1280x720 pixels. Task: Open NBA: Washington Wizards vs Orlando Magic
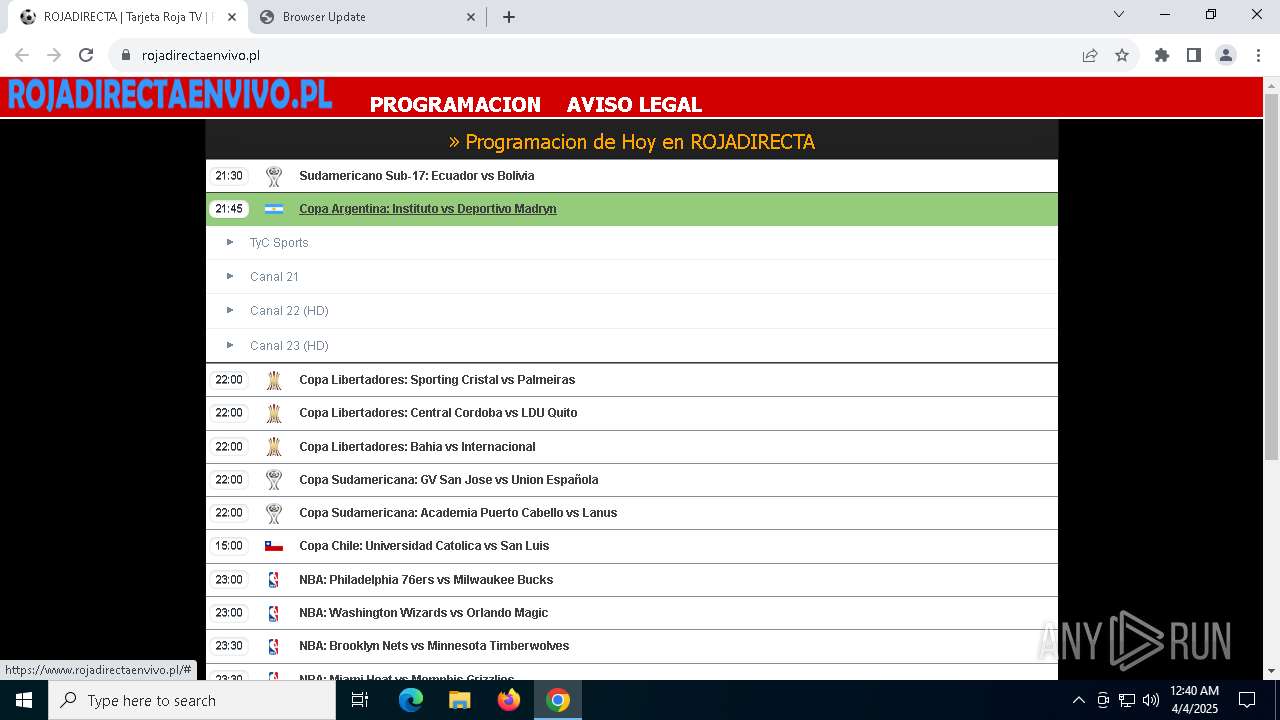(423, 613)
